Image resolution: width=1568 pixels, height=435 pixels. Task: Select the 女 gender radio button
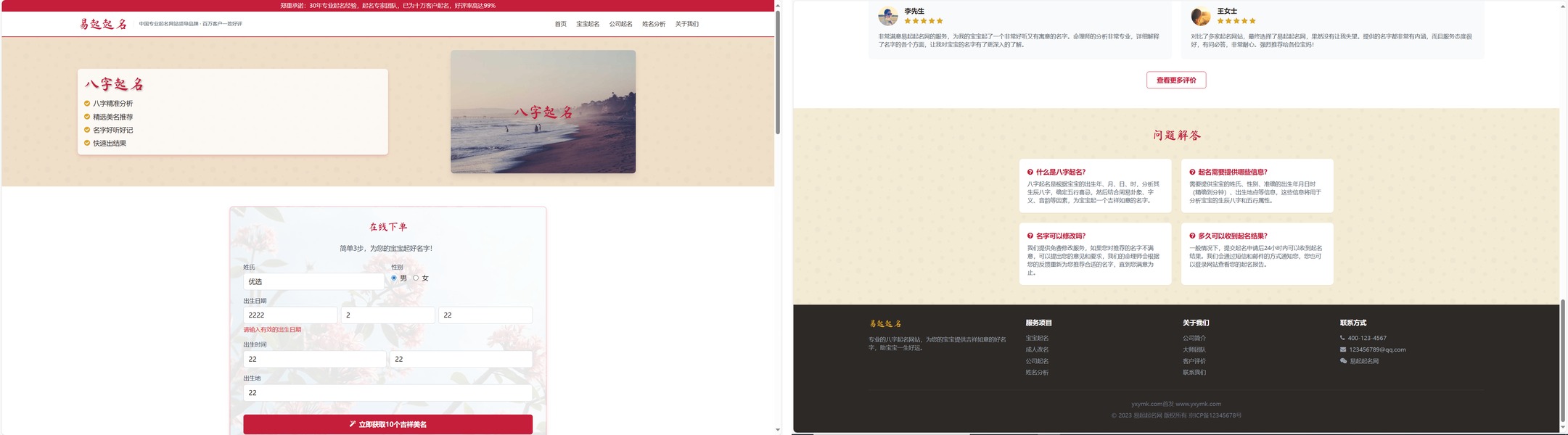[416, 278]
